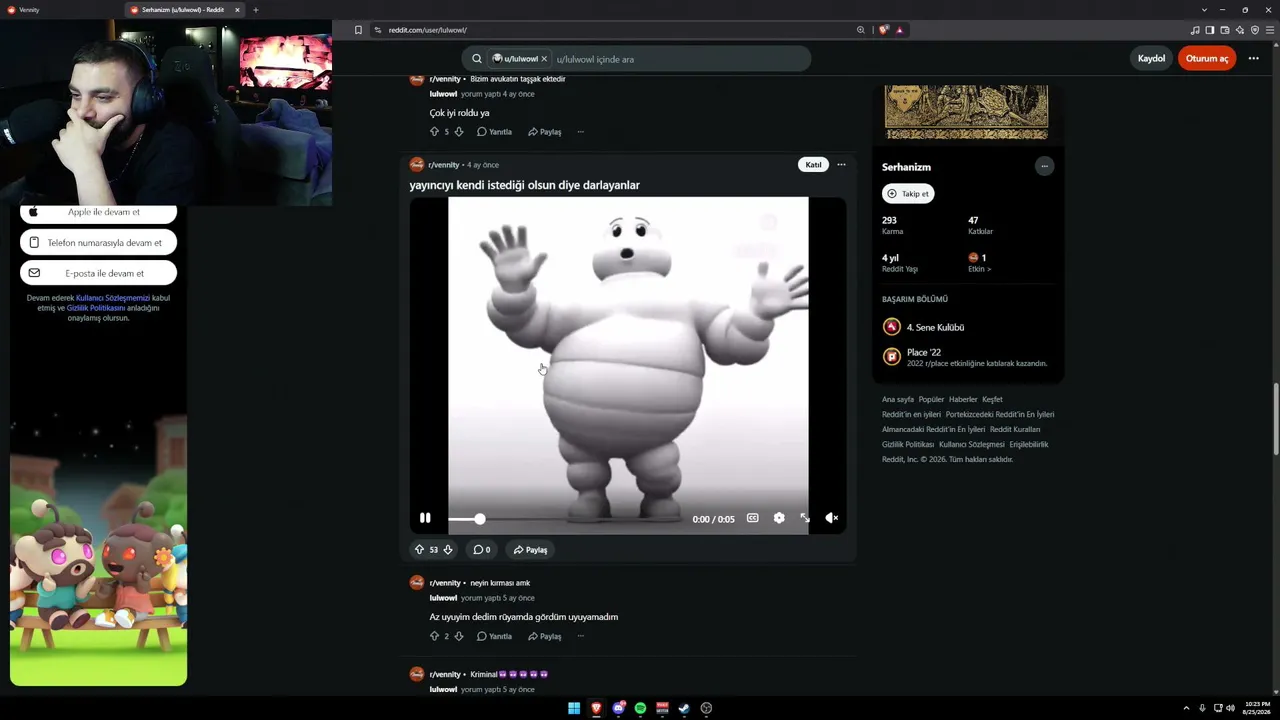
Task: Switch to the Vennity browser tab
Action: (x=60, y=10)
